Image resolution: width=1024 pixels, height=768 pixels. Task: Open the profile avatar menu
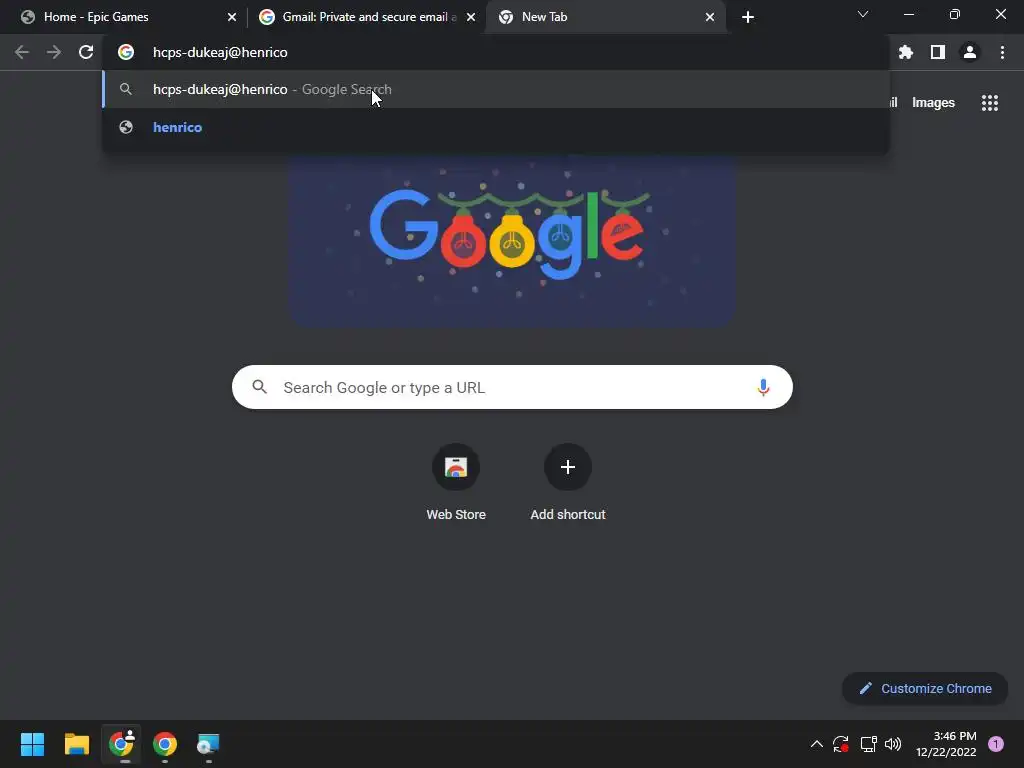(x=970, y=52)
